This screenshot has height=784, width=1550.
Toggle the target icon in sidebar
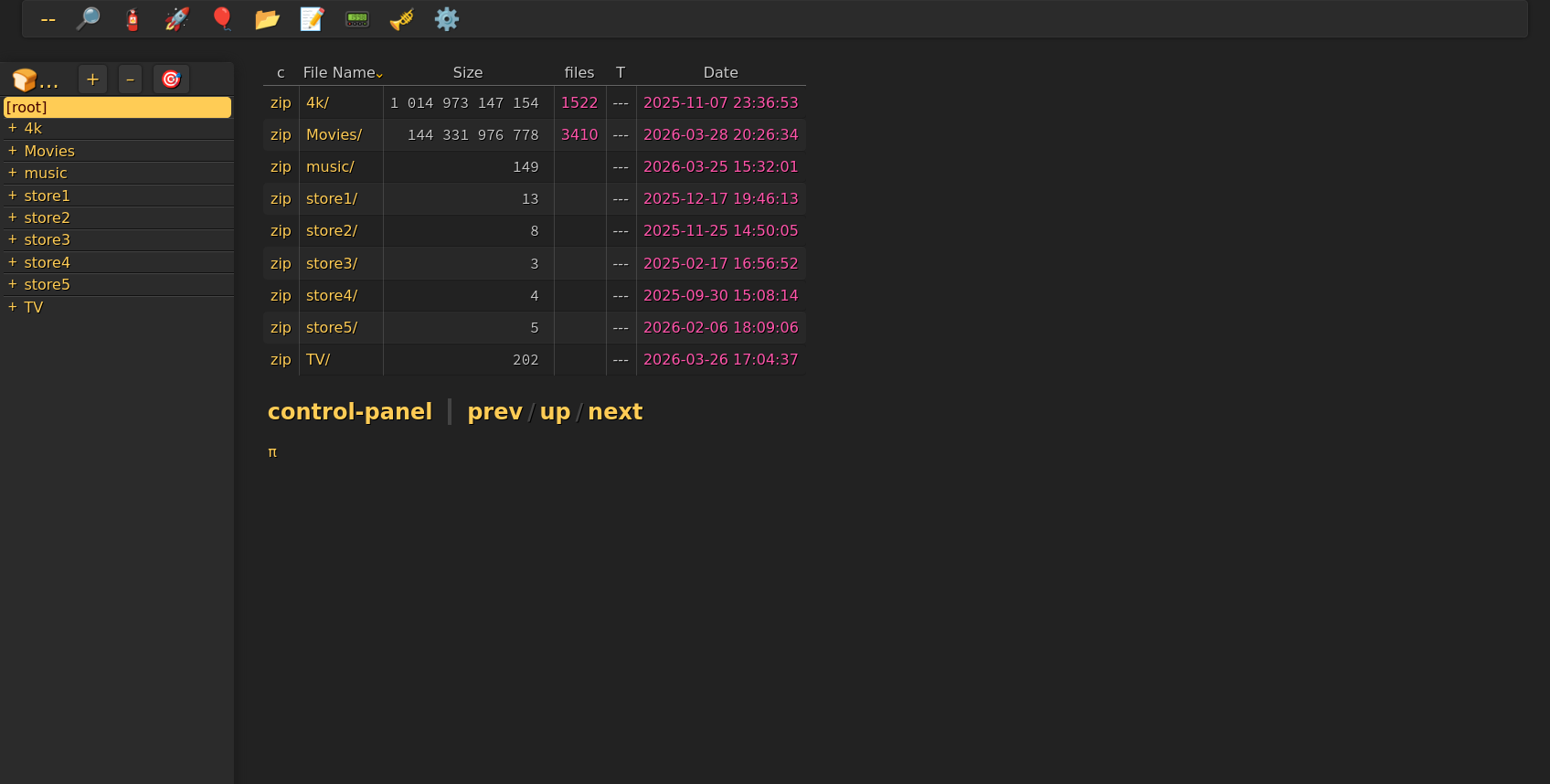pos(171,79)
